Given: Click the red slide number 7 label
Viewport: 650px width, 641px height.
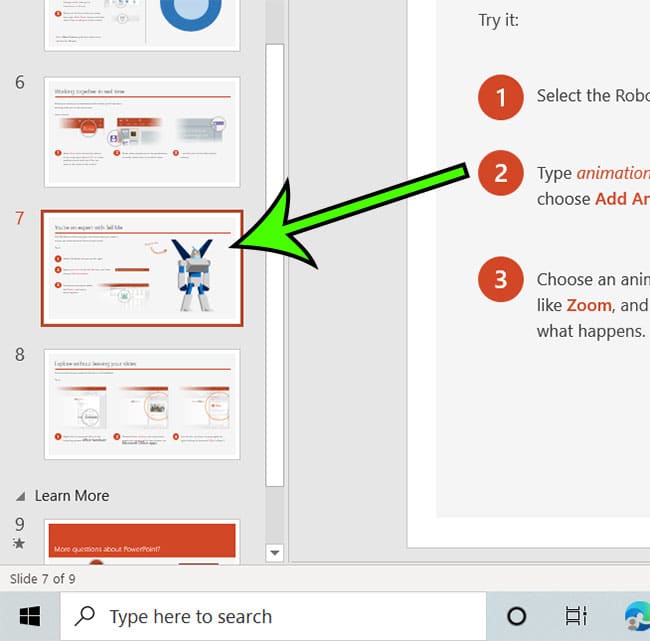Looking at the screenshot, I should (x=20, y=218).
